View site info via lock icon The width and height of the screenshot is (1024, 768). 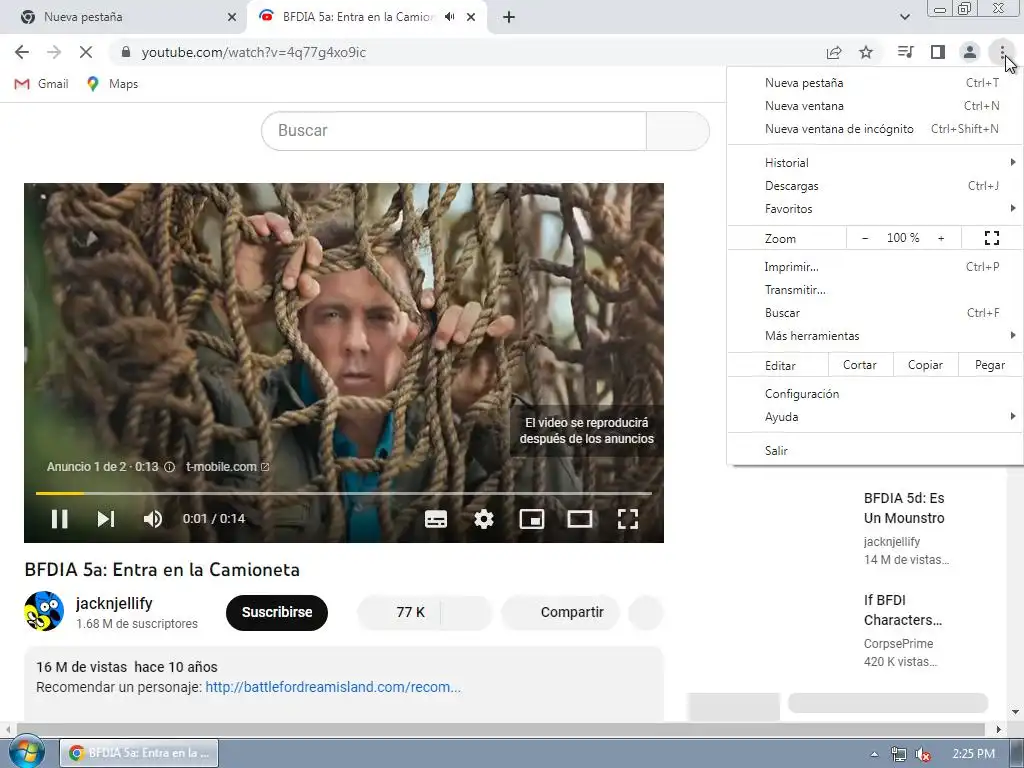point(127,52)
